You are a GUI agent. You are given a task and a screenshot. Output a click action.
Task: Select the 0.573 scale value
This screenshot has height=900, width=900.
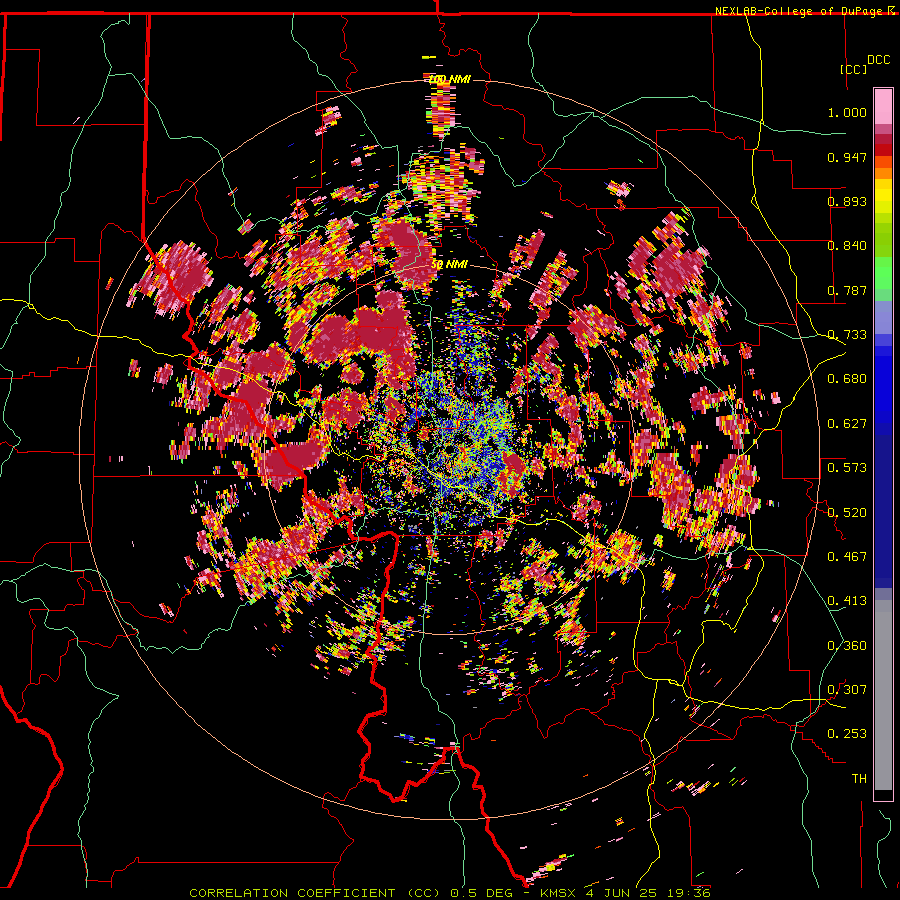pos(847,467)
